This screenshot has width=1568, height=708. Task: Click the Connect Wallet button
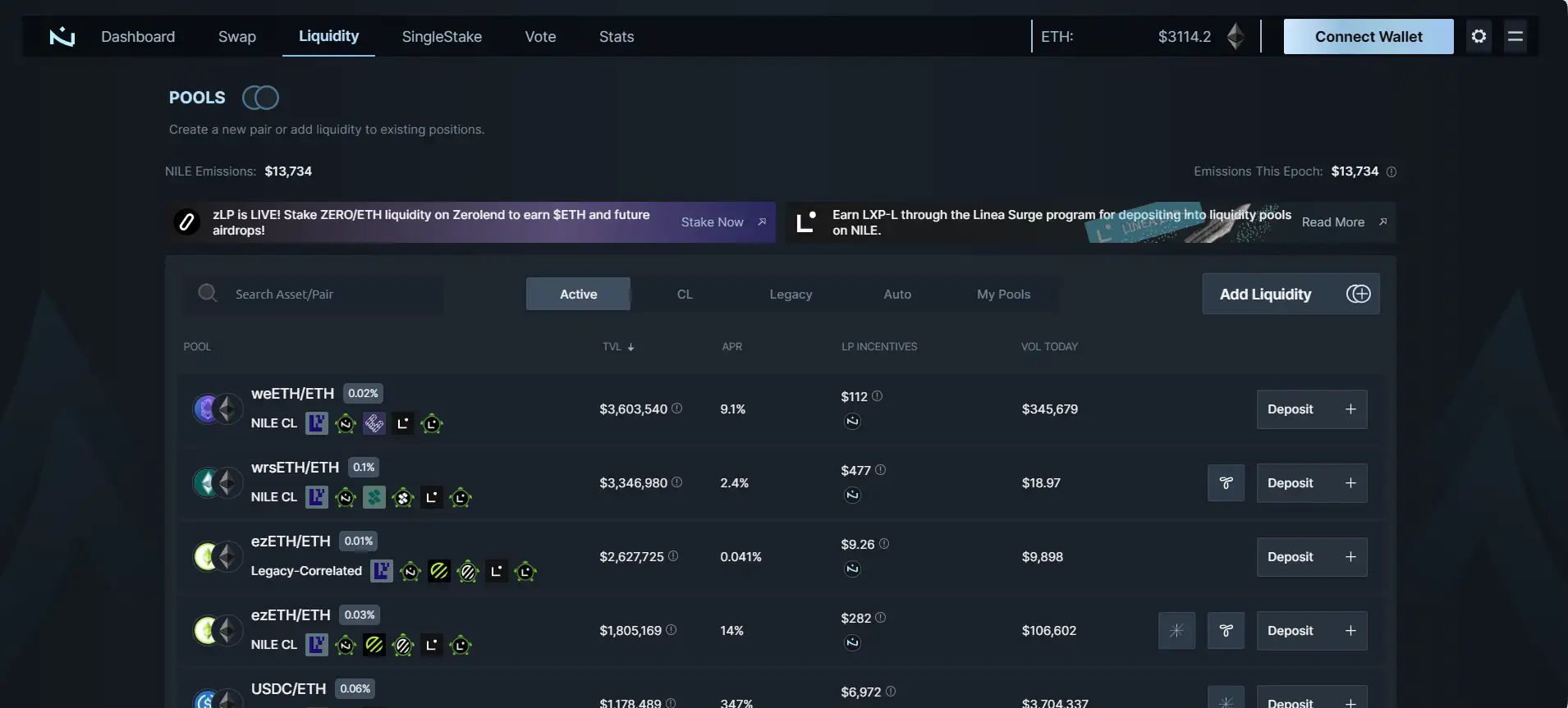point(1368,37)
